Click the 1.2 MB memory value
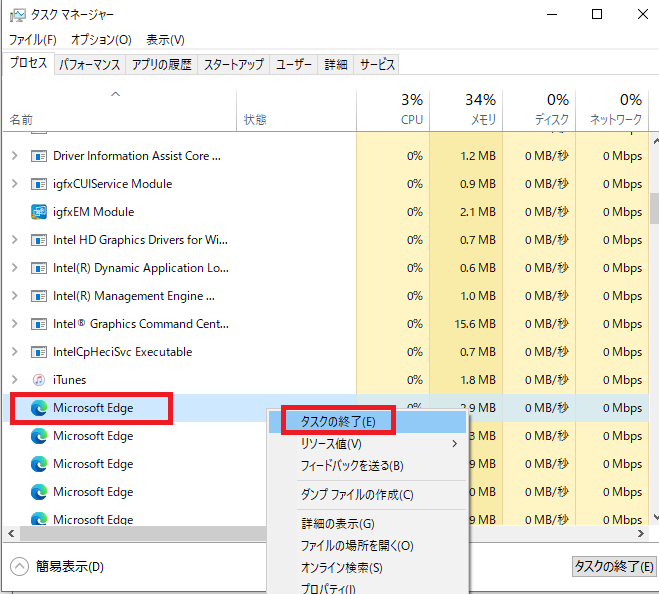The height and width of the screenshot is (594, 659). 478,156
